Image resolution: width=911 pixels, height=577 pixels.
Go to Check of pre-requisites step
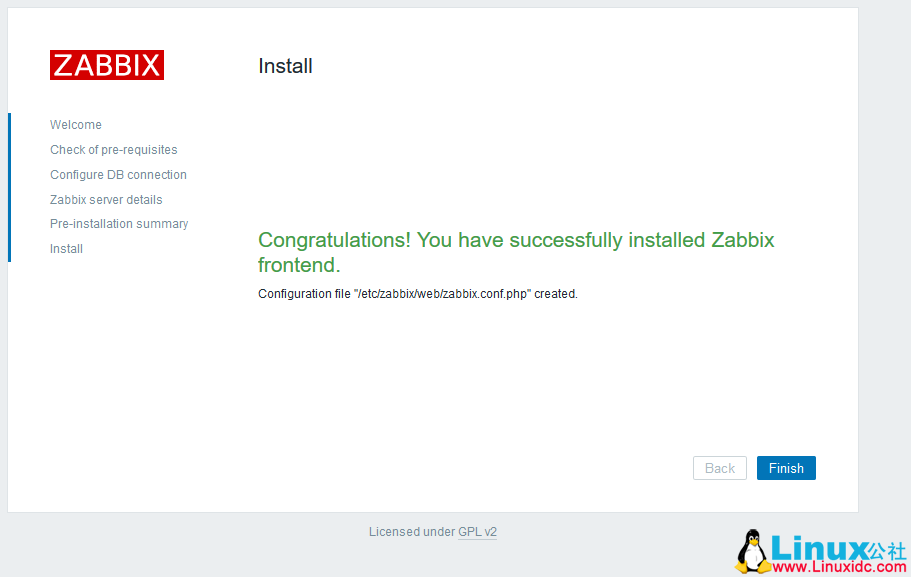[114, 150]
